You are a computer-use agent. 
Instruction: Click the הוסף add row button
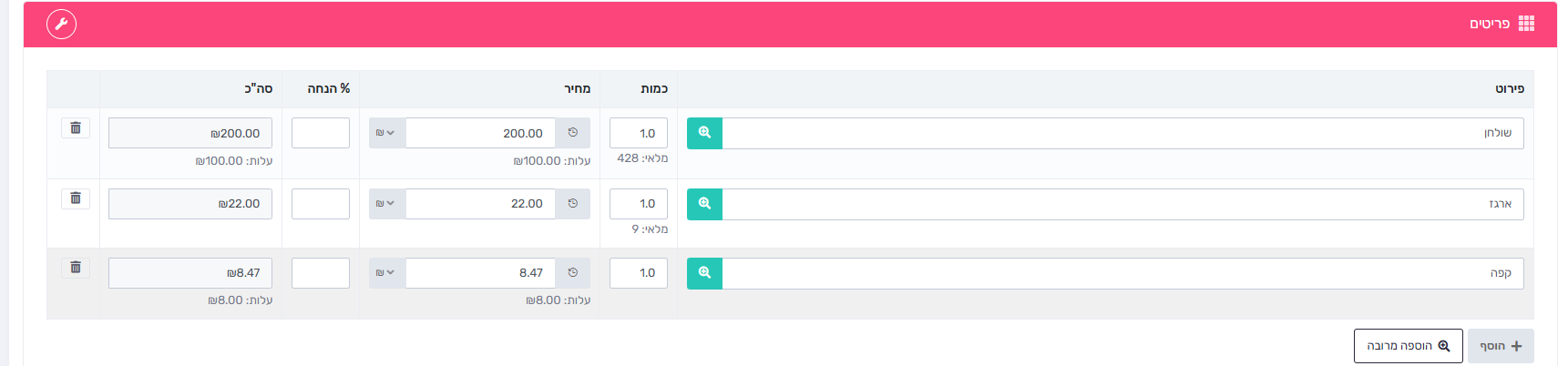[1501, 346]
